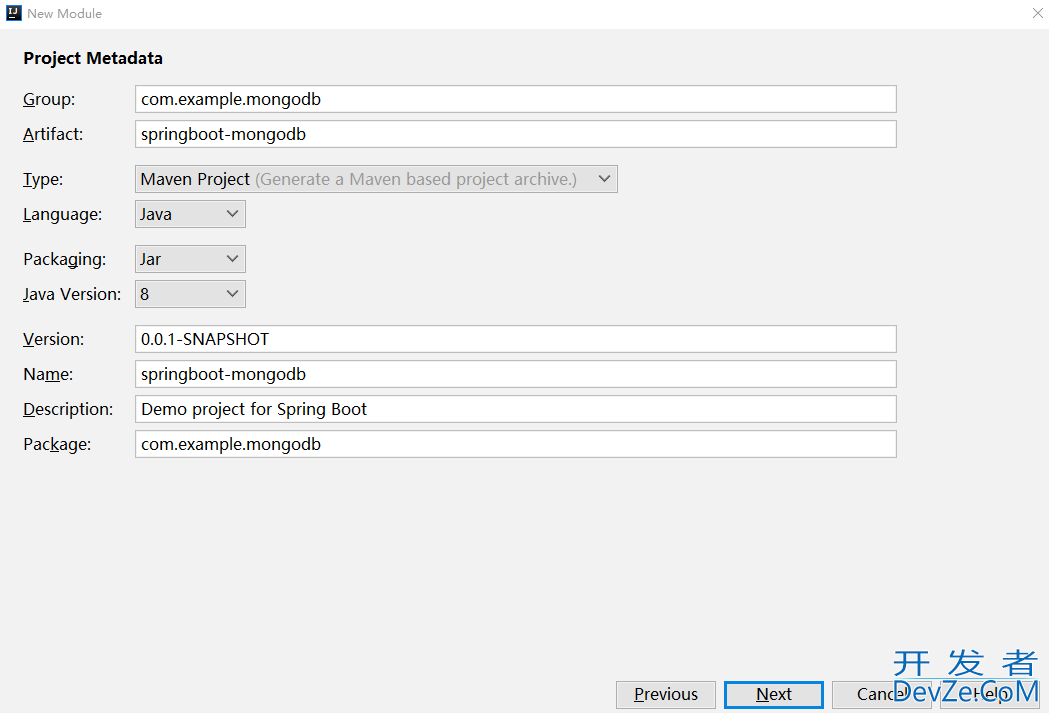This screenshot has height=713, width=1049.
Task: Close the New Module dialog
Action: (x=1038, y=13)
